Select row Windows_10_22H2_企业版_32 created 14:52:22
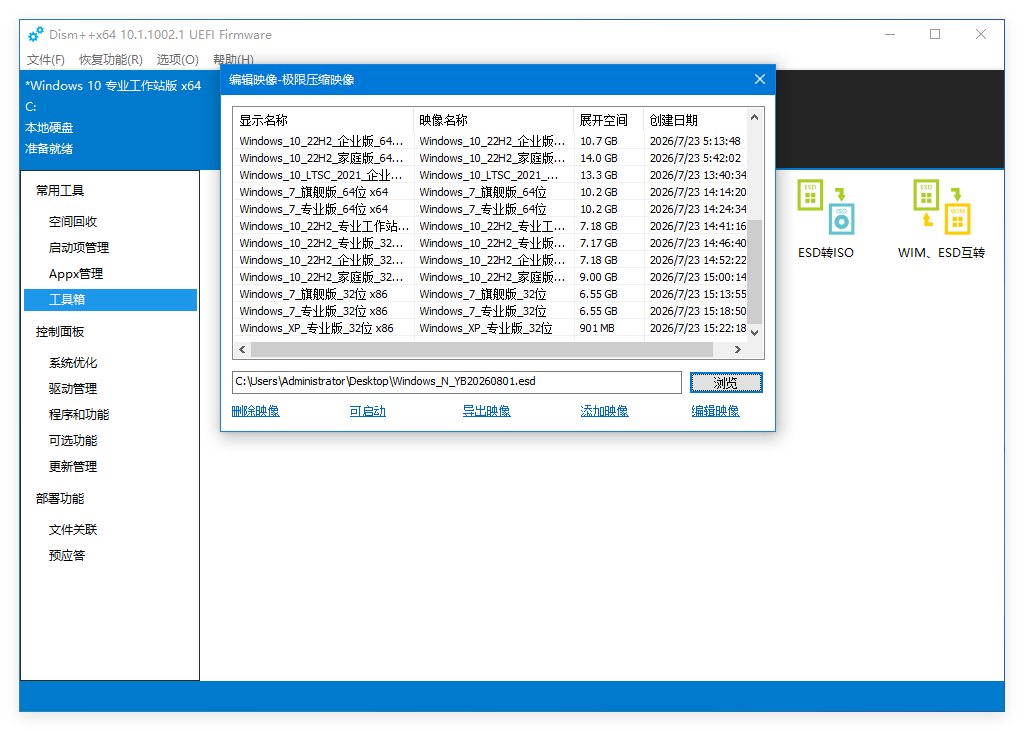The width and height of the screenshot is (1024, 731). [x=490, y=260]
